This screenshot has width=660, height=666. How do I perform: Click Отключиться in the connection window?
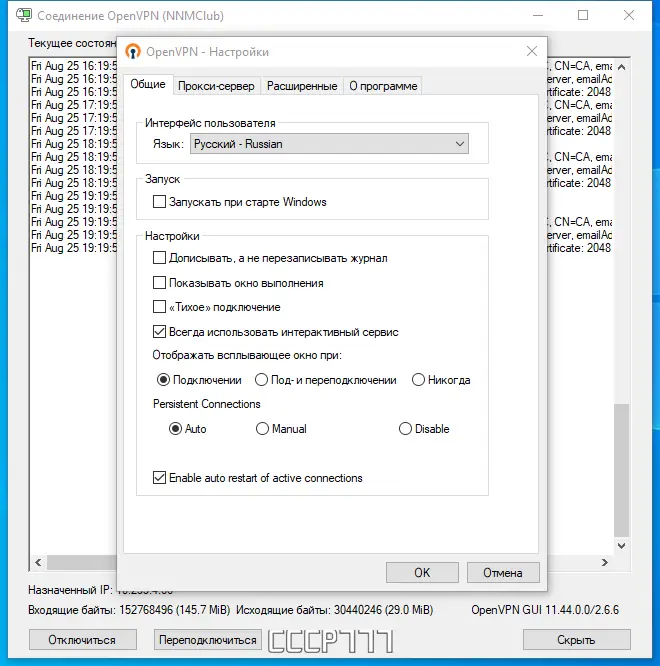[82, 640]
